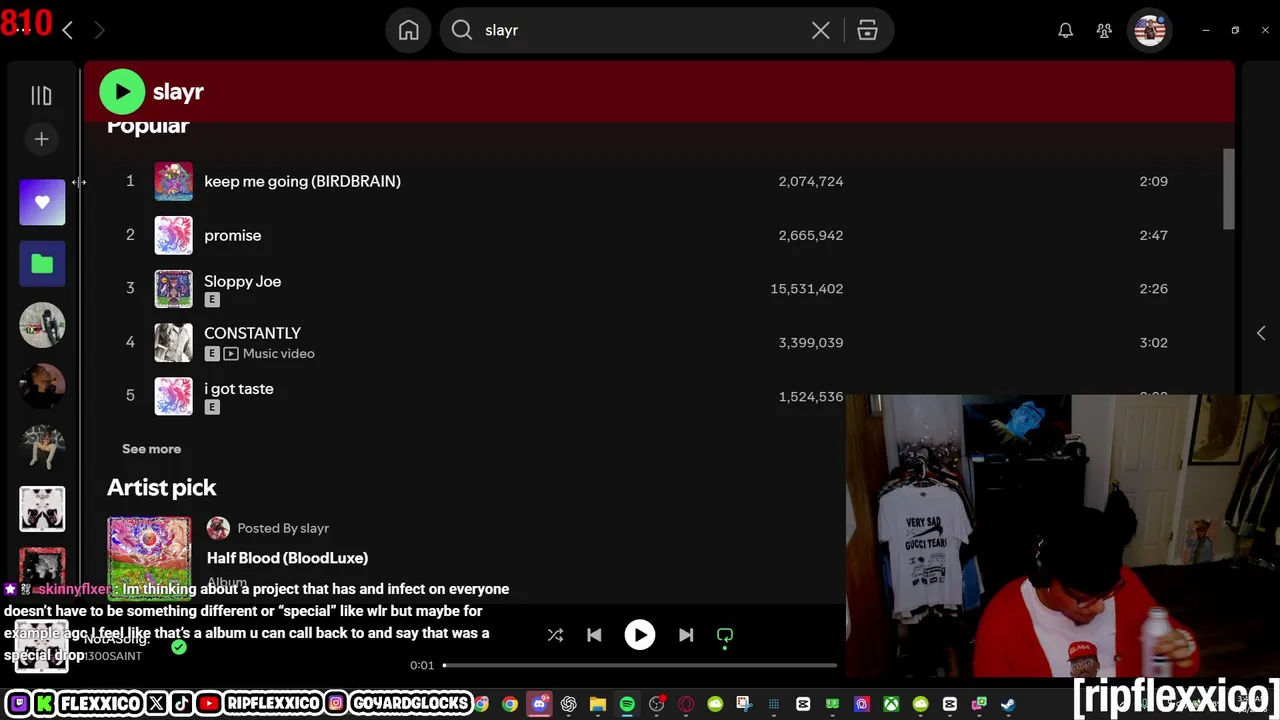Click play count 15,531,402
The height and width of the screenshot is (720, 1280).
[x=807, y=288]
